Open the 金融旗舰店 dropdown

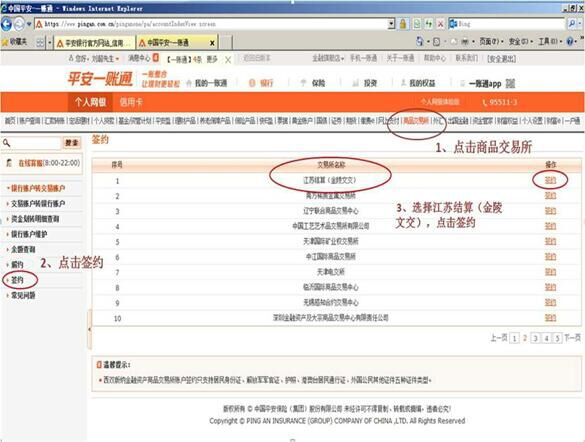coord(328,58)
